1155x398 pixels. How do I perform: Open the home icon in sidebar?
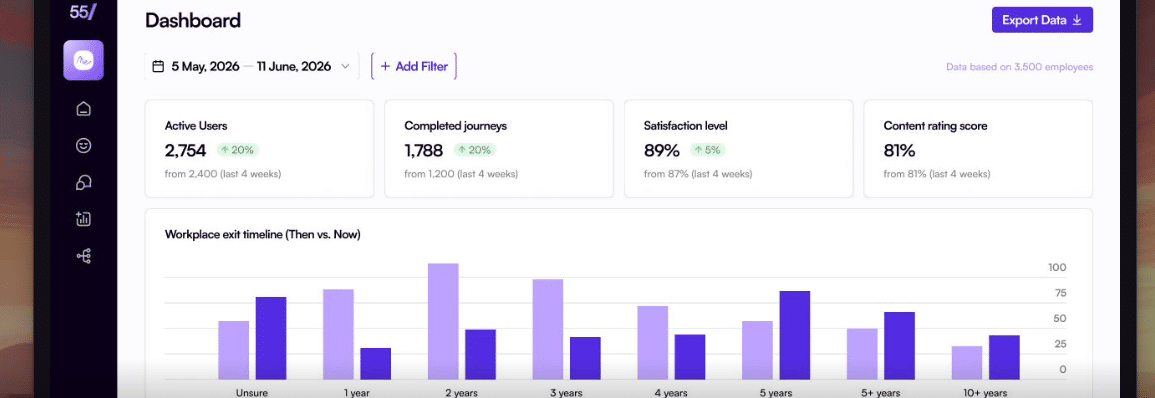coord(83,108)
